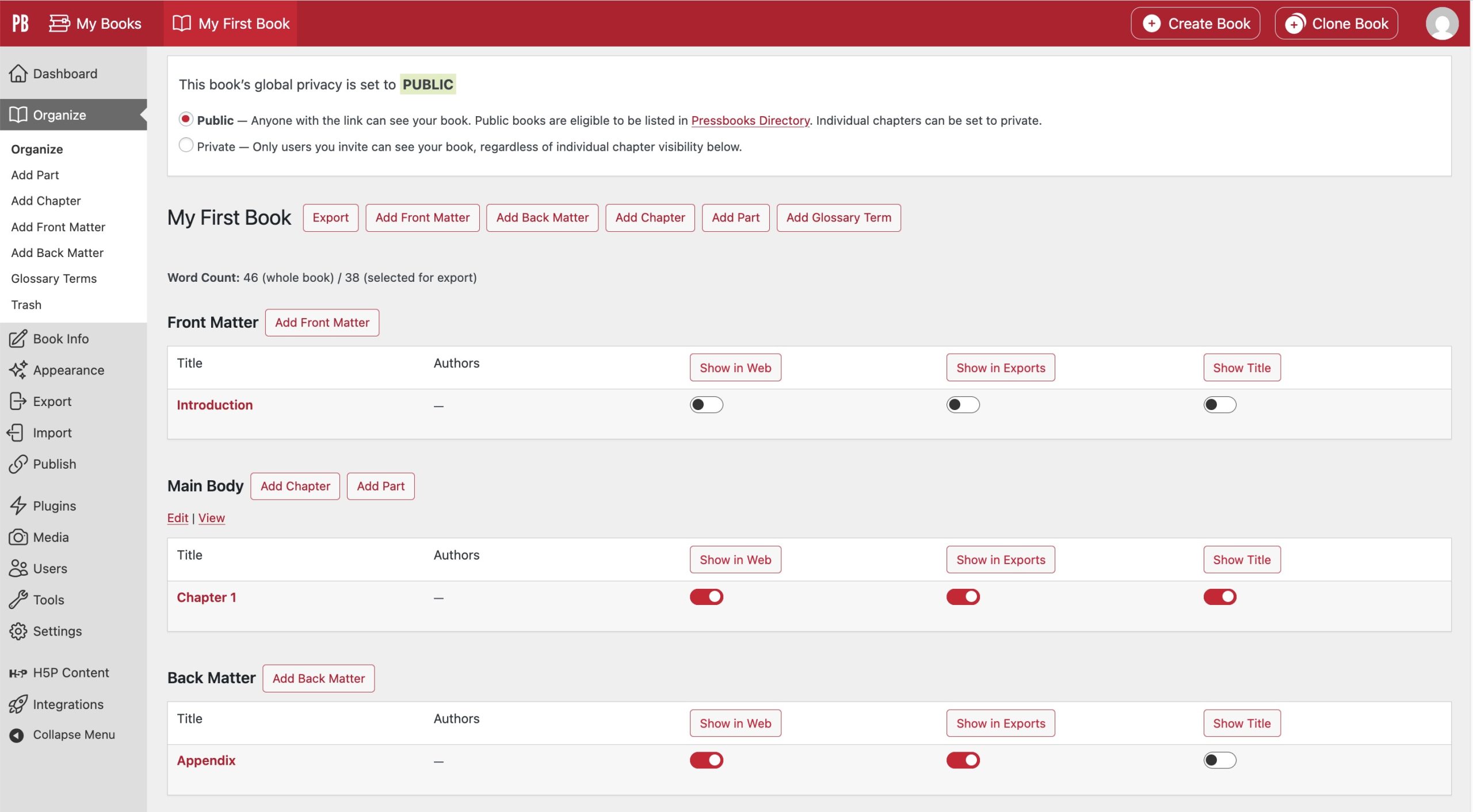Viewport: 1473px width, 812px height.
Task: Open the Add Part submenu item
Action: coord(35,175)
